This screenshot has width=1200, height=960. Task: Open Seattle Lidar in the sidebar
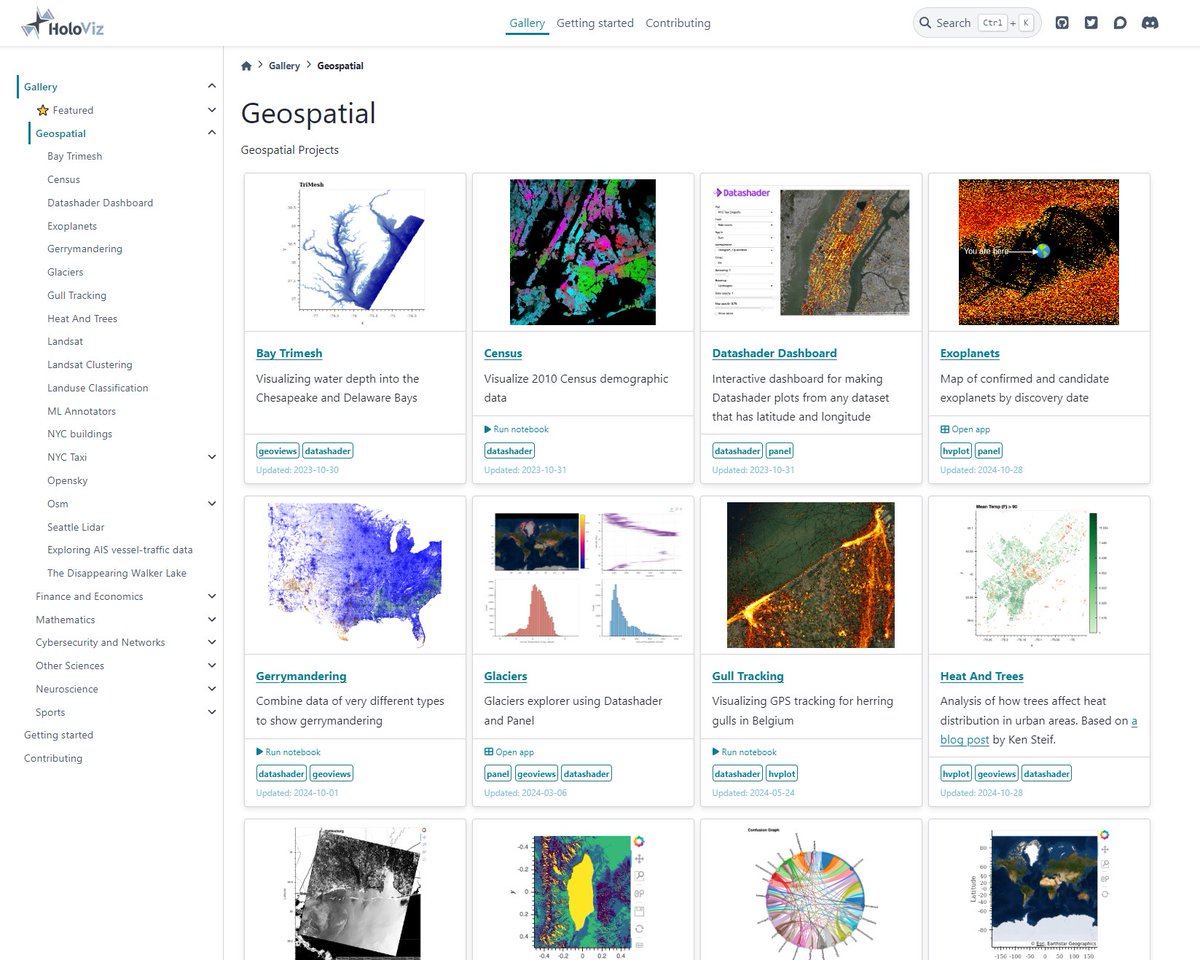(76, 527)
